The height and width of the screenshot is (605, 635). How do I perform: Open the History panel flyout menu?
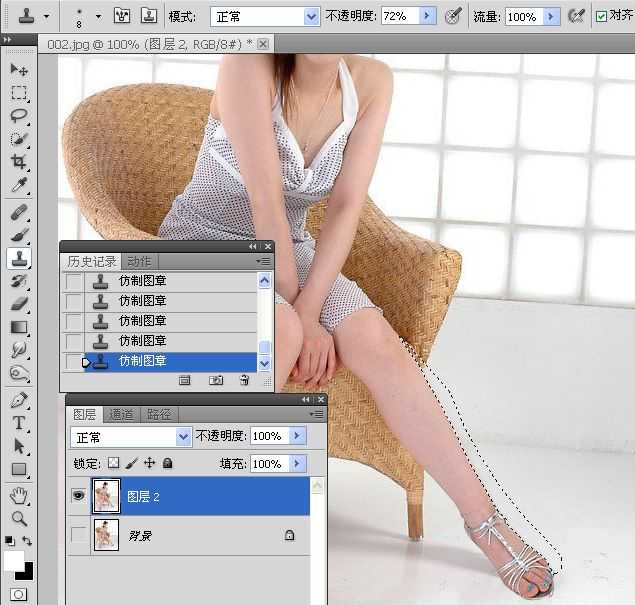coord(263,261)
